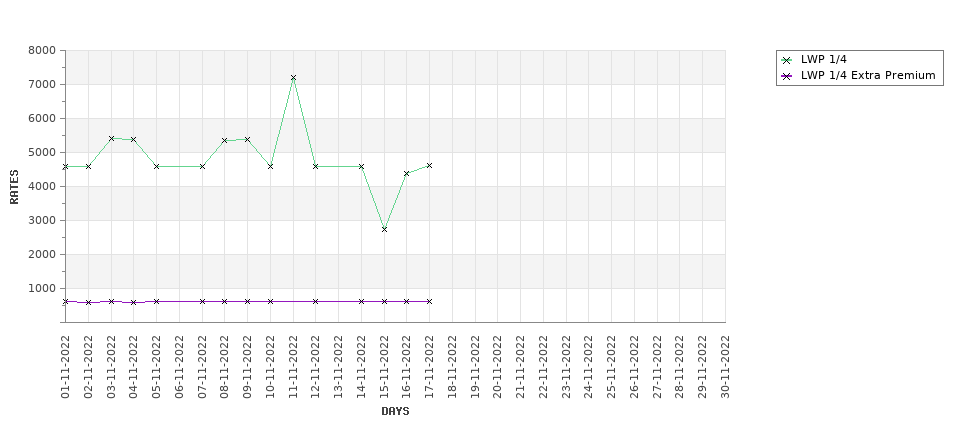Click the 25-11-2022 date label

click(612, 367)
